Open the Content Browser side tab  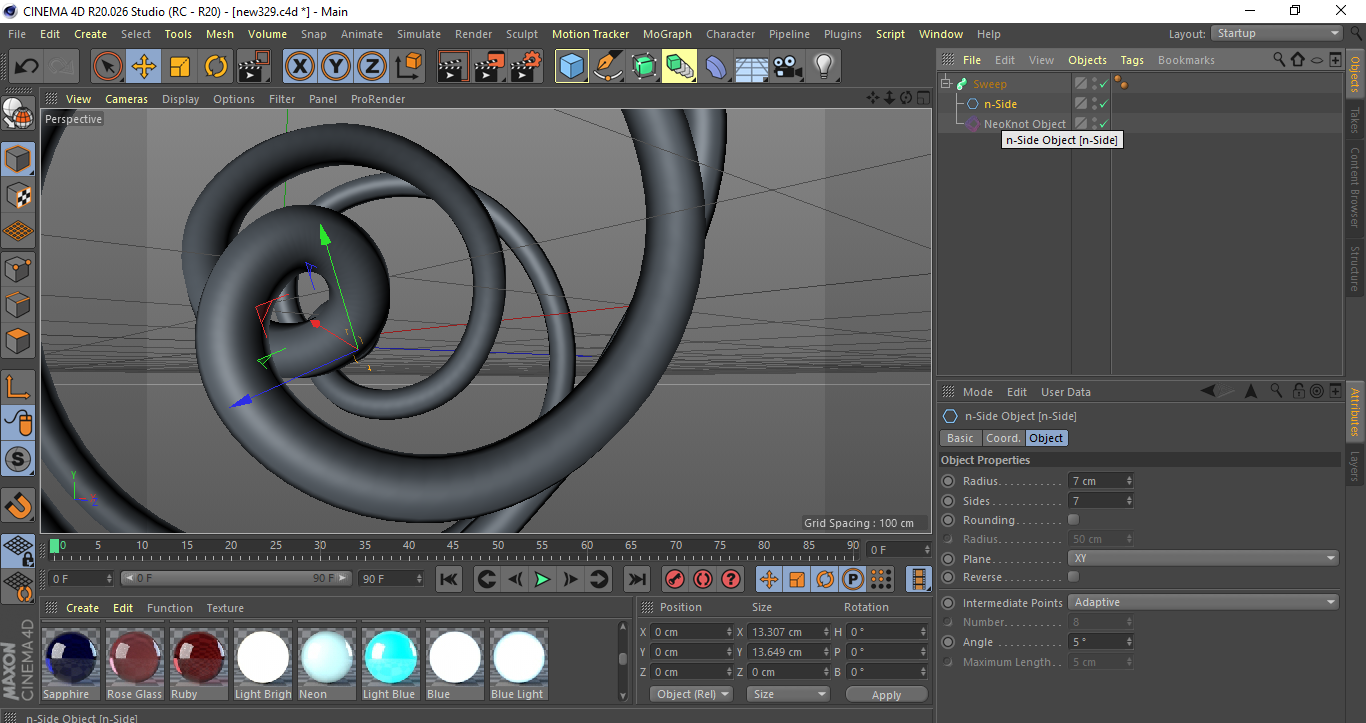[x=1355, y=186]
